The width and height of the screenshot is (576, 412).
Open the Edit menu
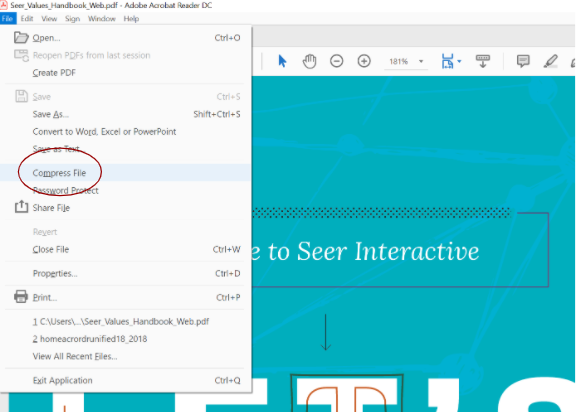coord(26,19)
